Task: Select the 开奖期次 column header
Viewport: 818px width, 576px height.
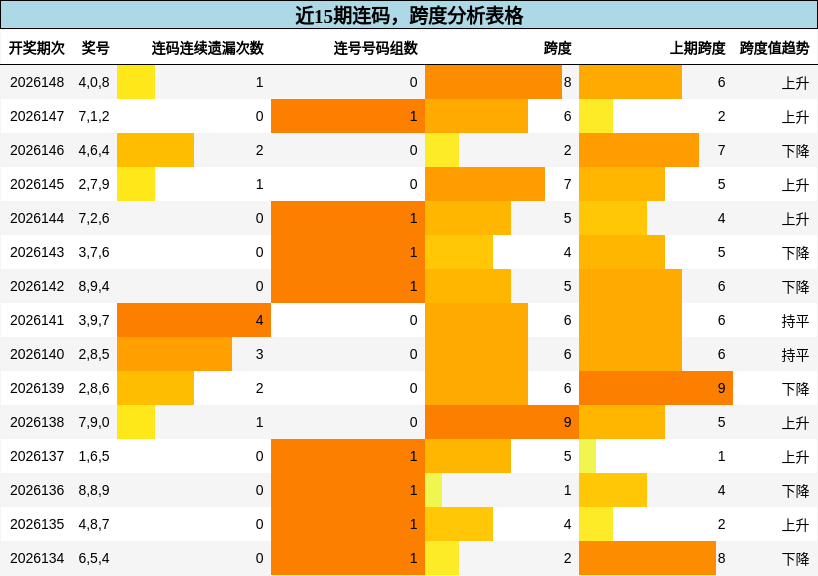Action: point(37,48)
